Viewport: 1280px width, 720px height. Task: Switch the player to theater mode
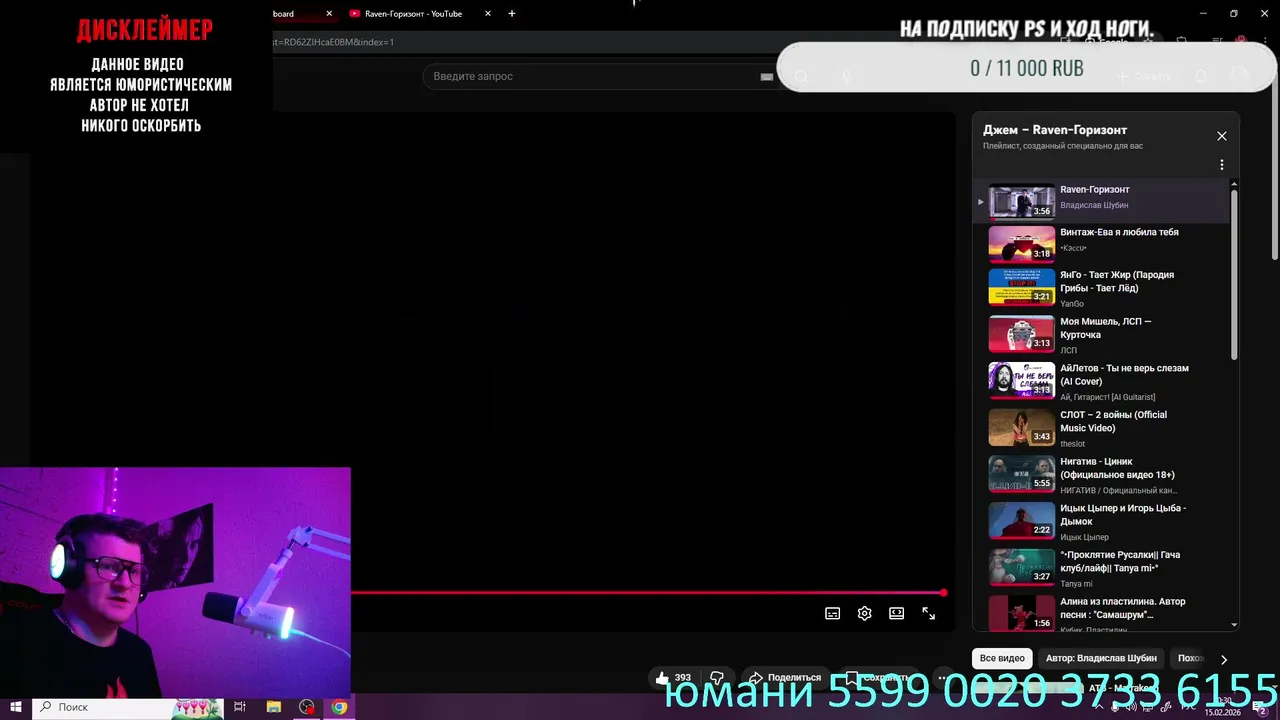tap(897, 614)
